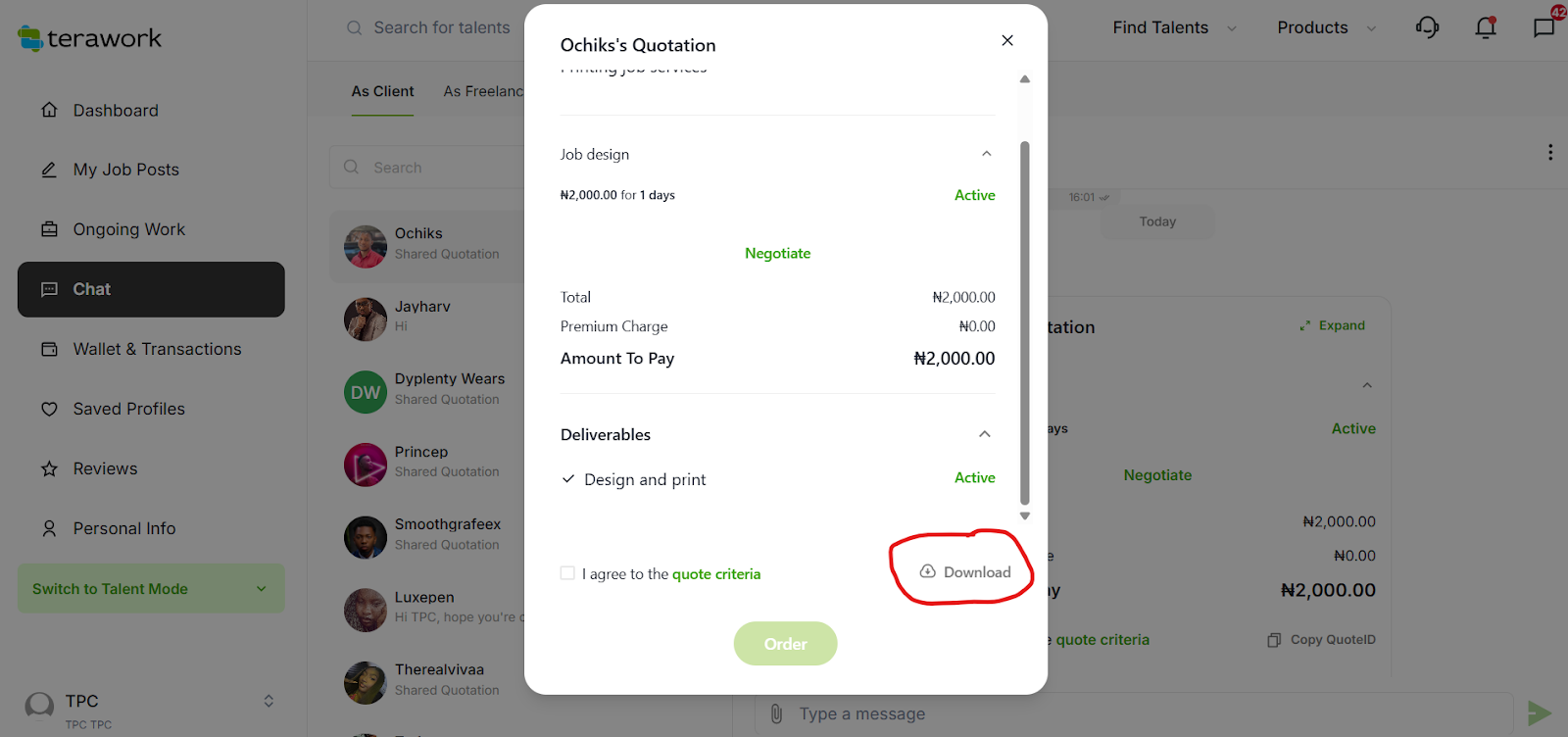Click the quotation dialog scrollbar
The height and width of the screenshot is (737, 1568).
1025,321
